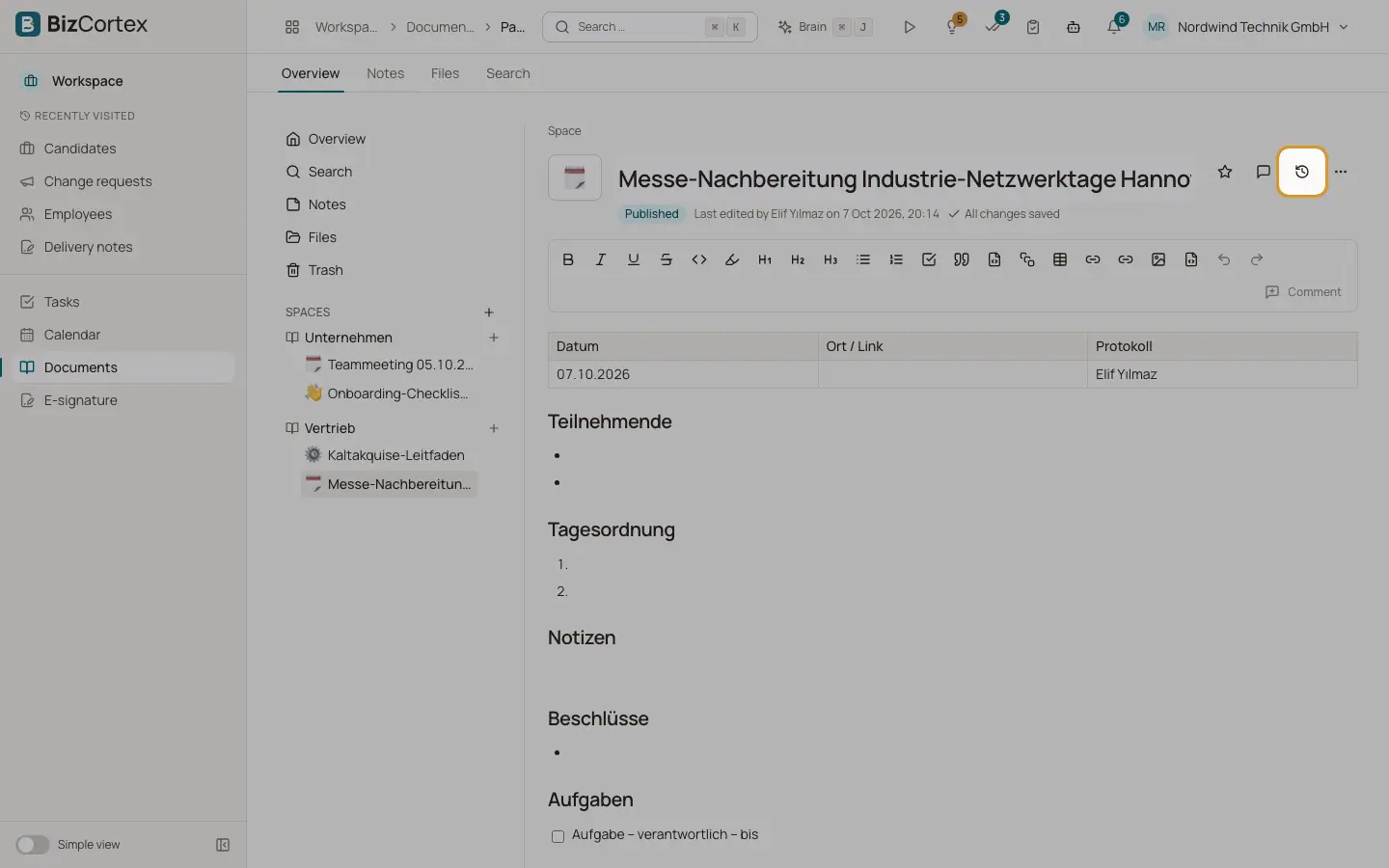Collapse the left sidebar
Image resolution: width=1389 pixels, height=868 pixels.
point(223,845)
